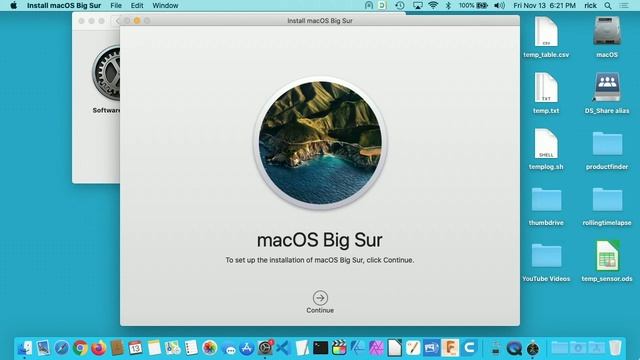Viewport: 640px width, 360px height.
Task: Open Trash in the Dock
Action: (x=615, y=348)
